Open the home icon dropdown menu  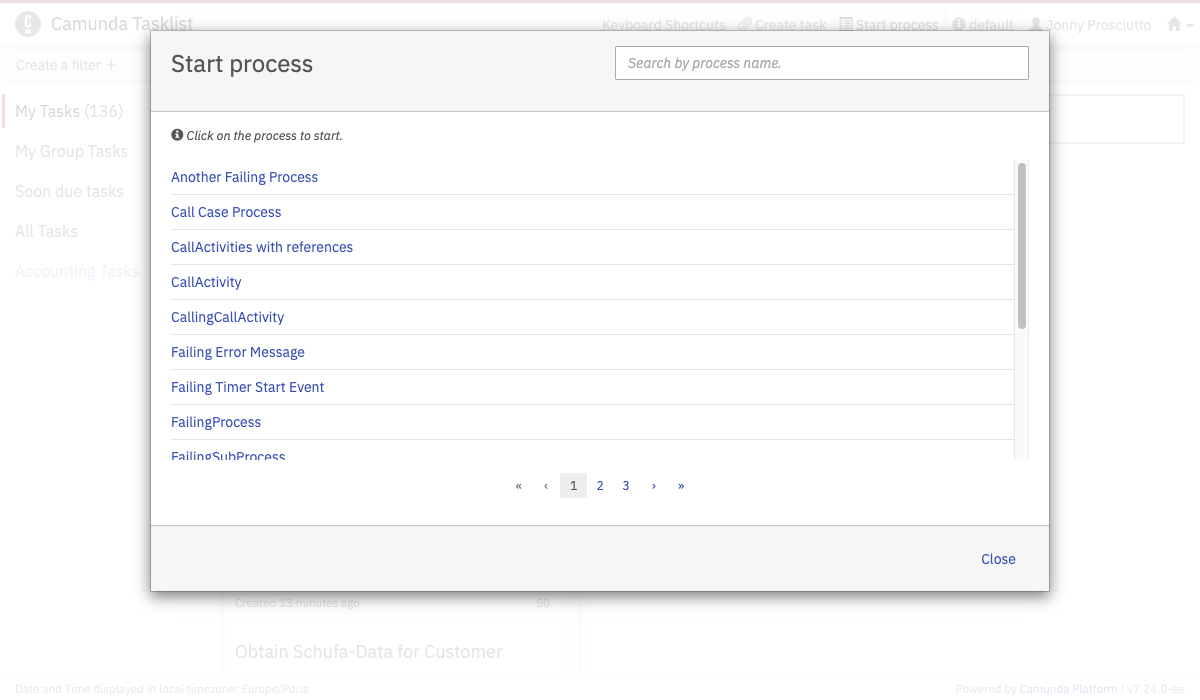click(x=1180, y=25)
